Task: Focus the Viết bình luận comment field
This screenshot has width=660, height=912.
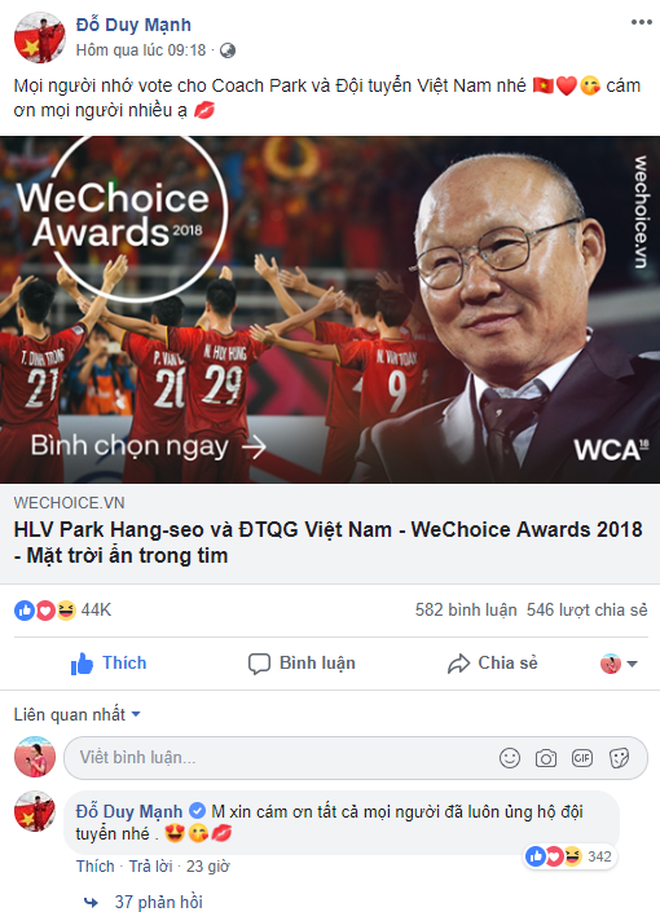Action: [355, 758]
